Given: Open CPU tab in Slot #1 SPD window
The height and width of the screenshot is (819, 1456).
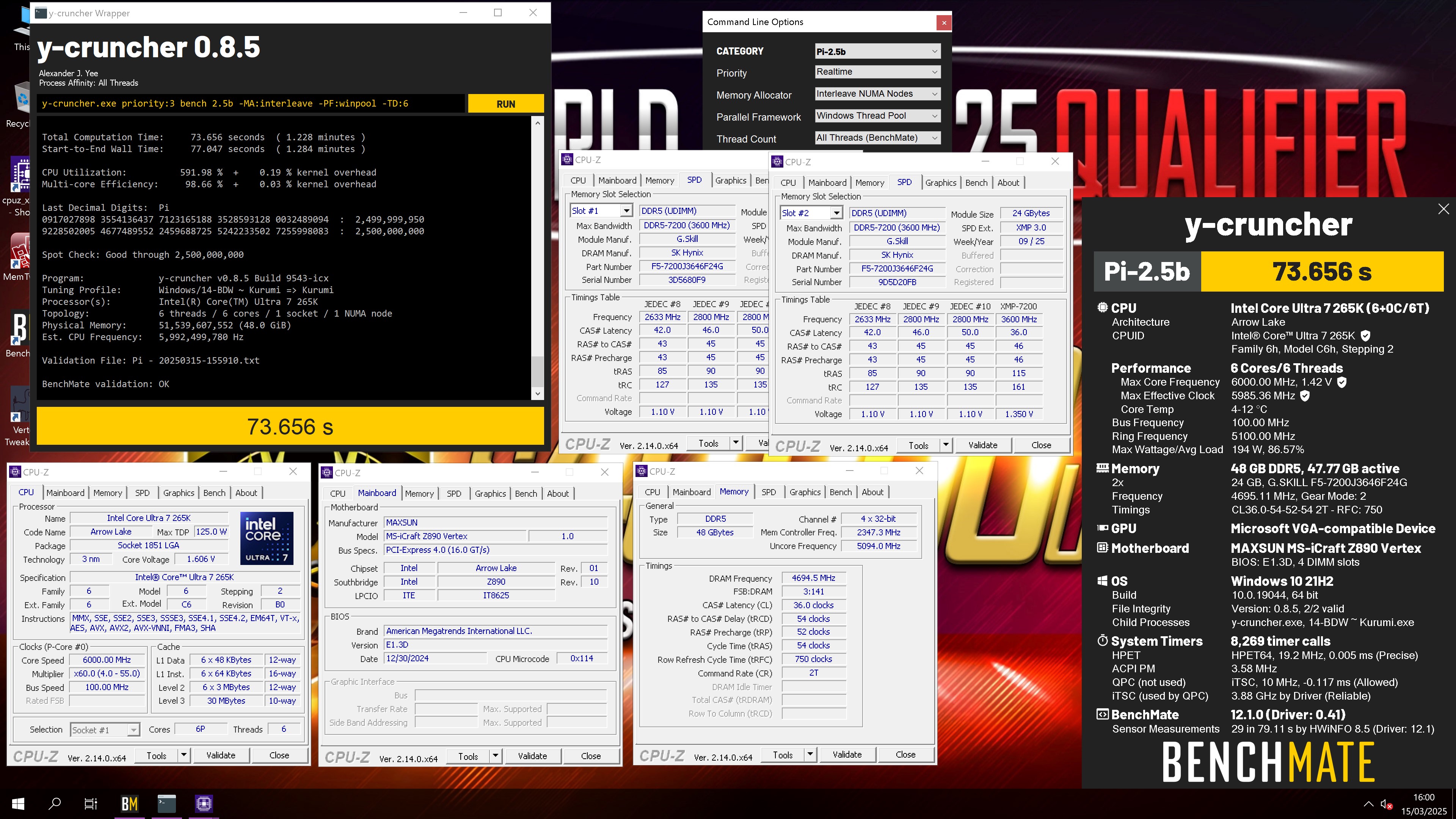Looking at the screenshot, I should coord(578,180).
